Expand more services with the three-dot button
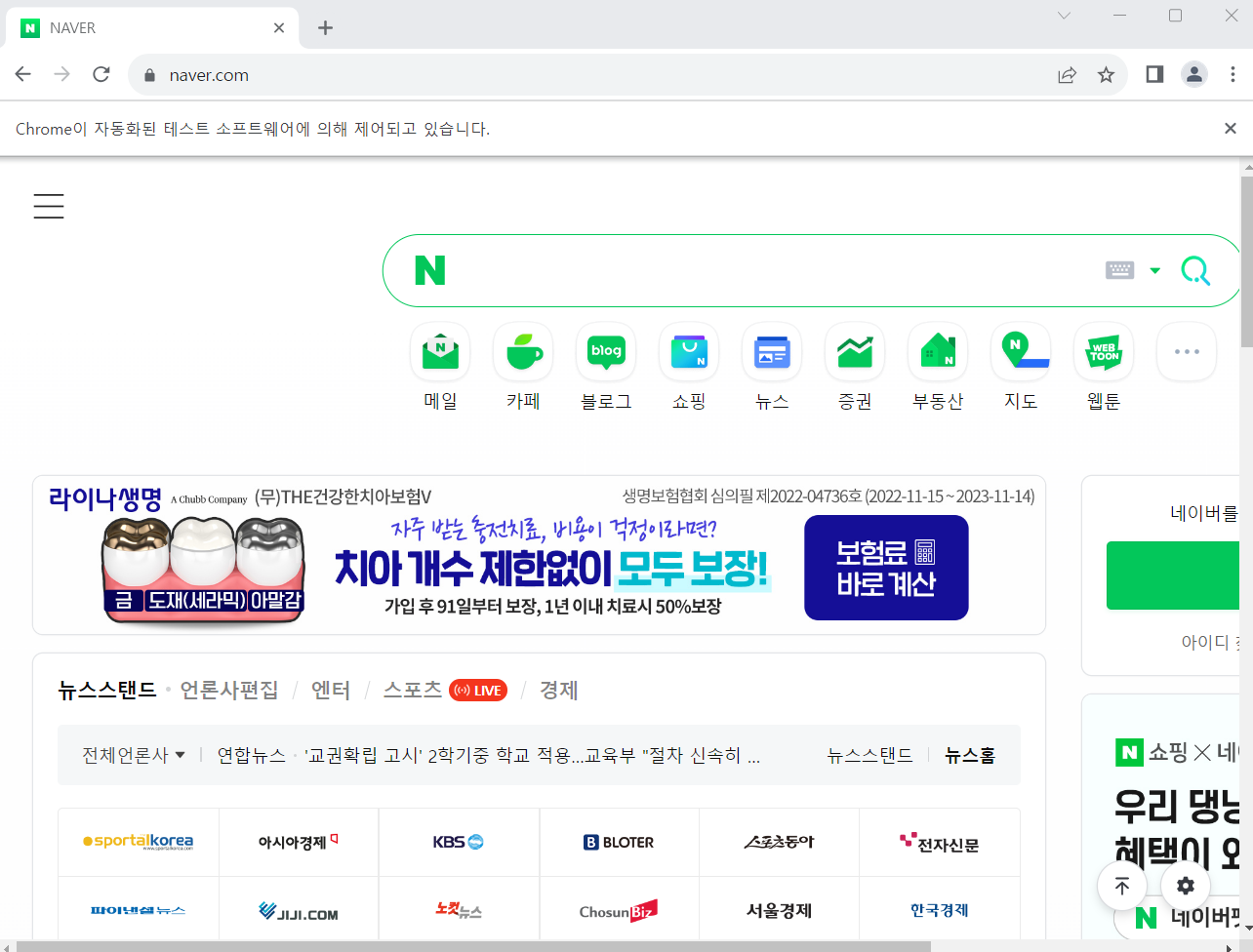1253x952 pixels. (x=1187, y=352)
